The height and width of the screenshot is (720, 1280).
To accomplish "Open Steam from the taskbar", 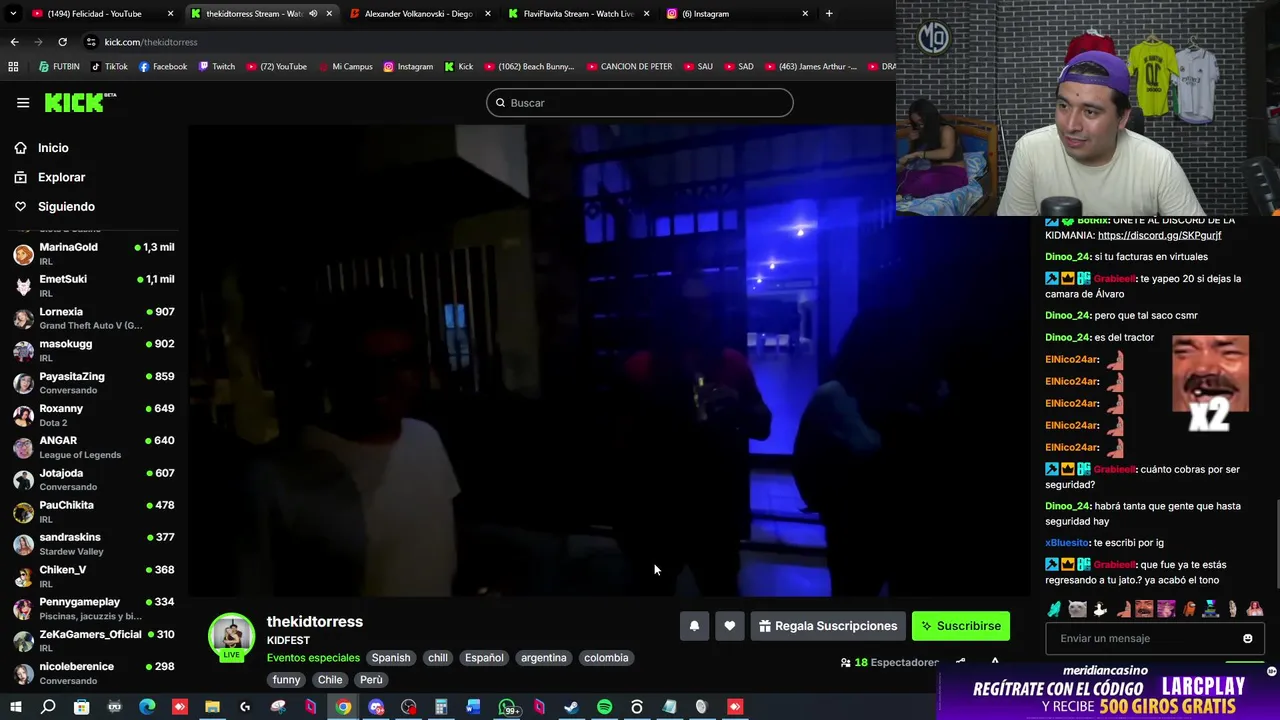I will tap(571, 707).
